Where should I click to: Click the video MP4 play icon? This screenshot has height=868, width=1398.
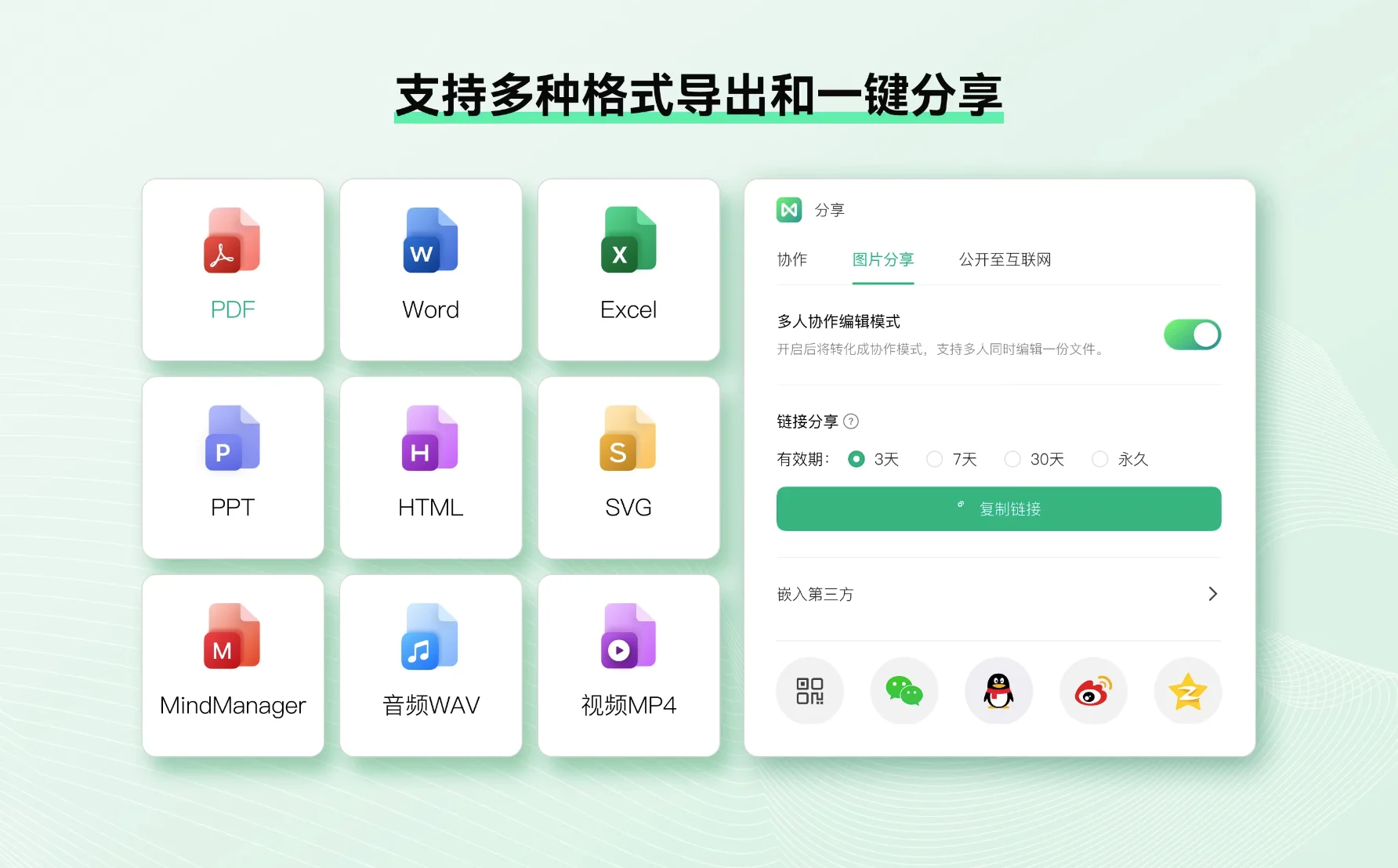tap(628, 636)
